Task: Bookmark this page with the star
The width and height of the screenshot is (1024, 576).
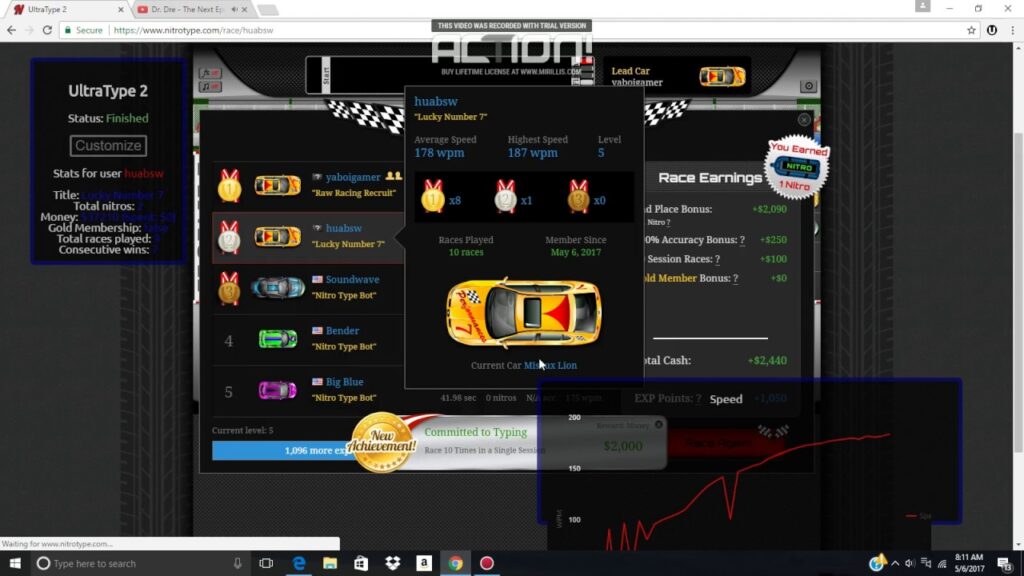Action: click(971, 30)
